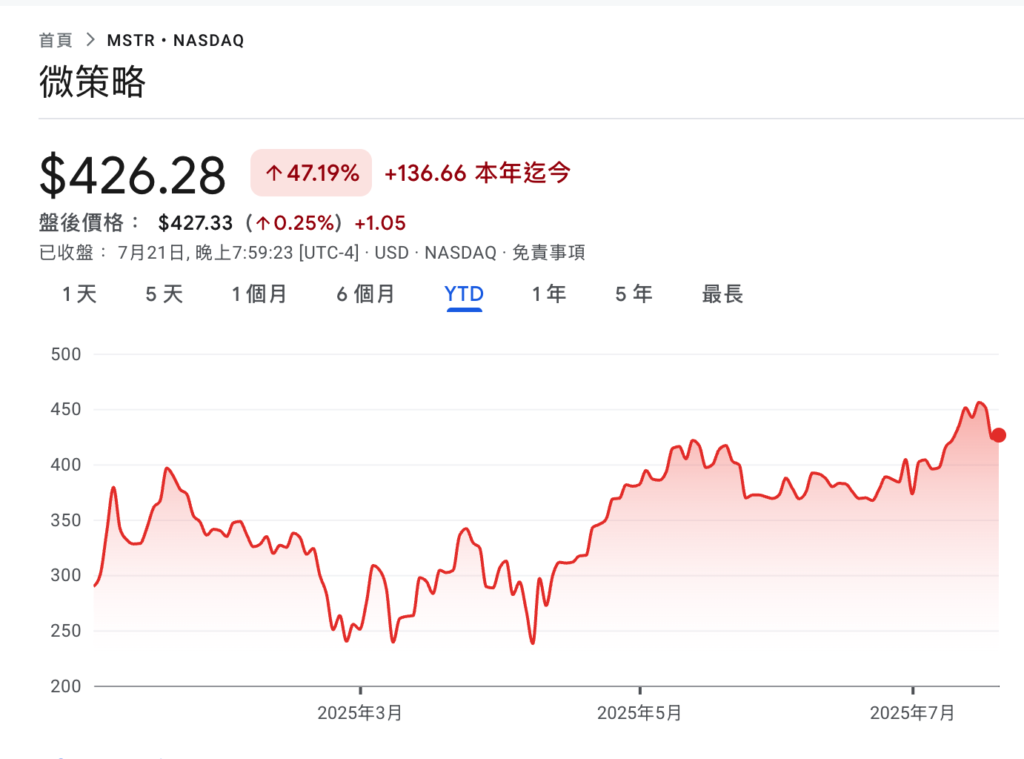Switch to the 1天 time range tab
The width and height of the screenshot is (1024, 759).
coord(77,294)
